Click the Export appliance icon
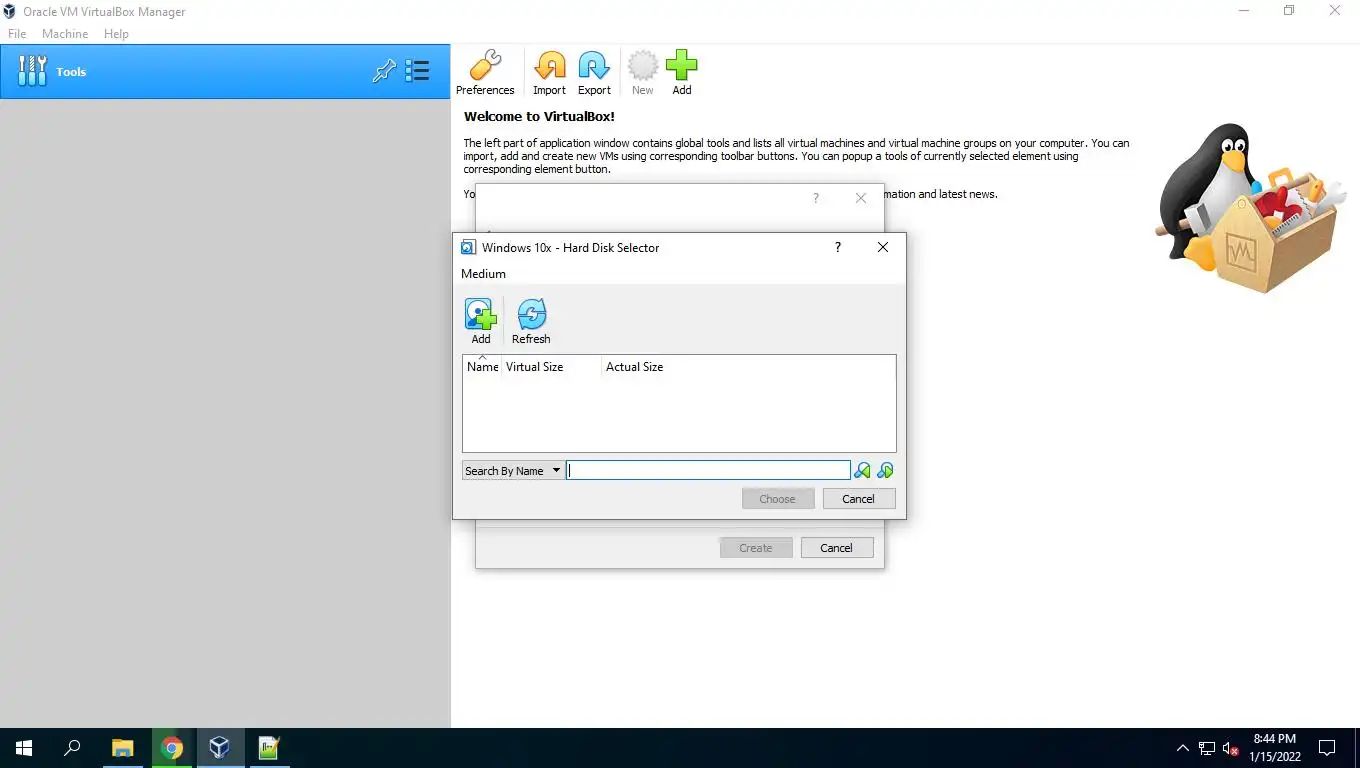This screenshot has height=768, width=1360. coord(594,73)
